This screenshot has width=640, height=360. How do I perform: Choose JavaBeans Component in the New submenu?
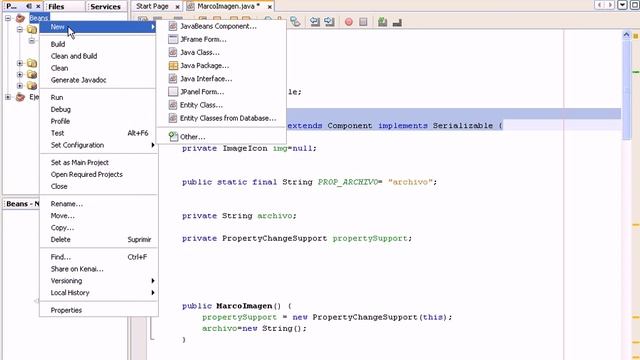pyautogui.click(x=221, y=26)
